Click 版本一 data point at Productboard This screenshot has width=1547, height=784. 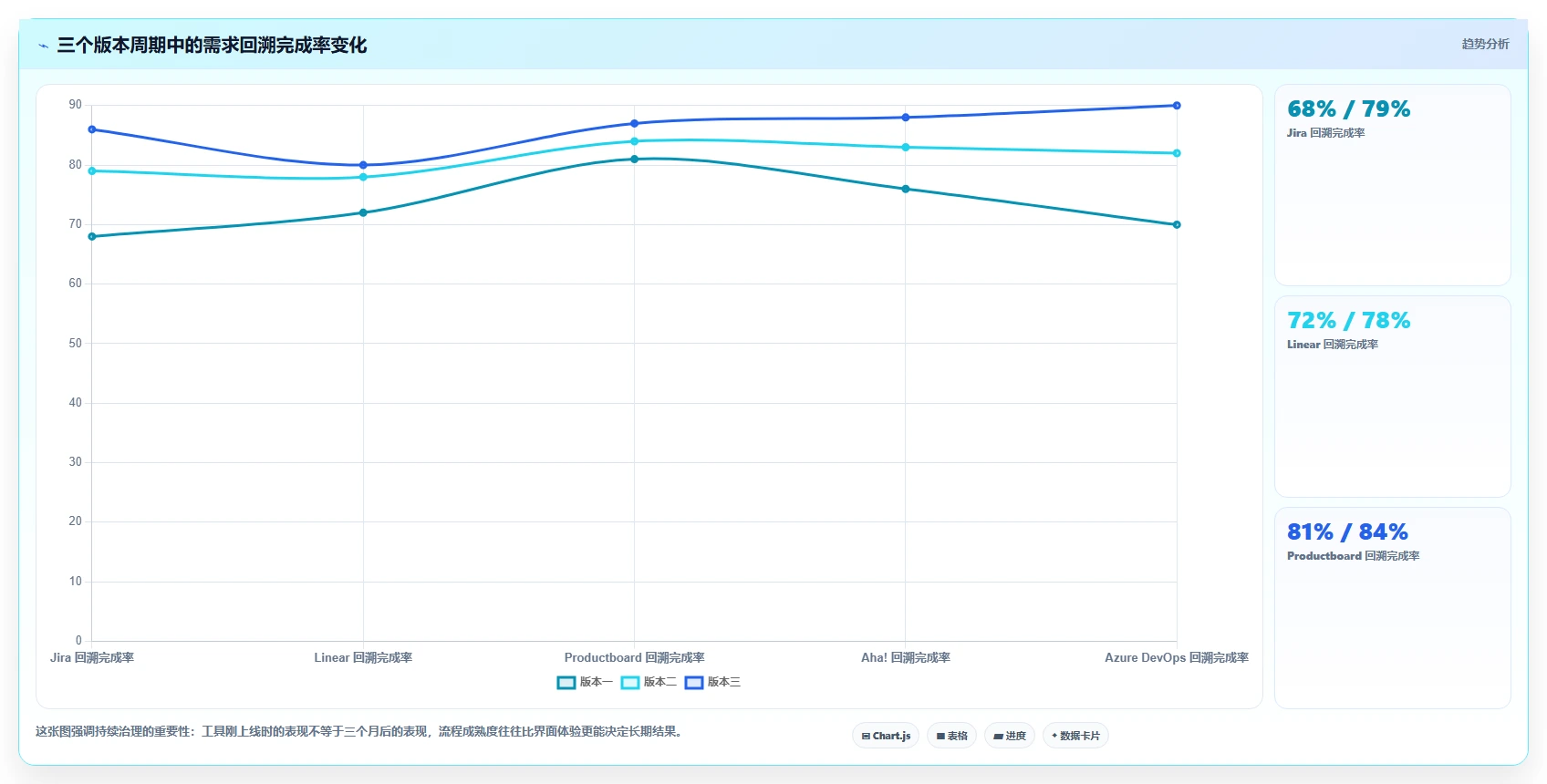(x=635, y=160)
